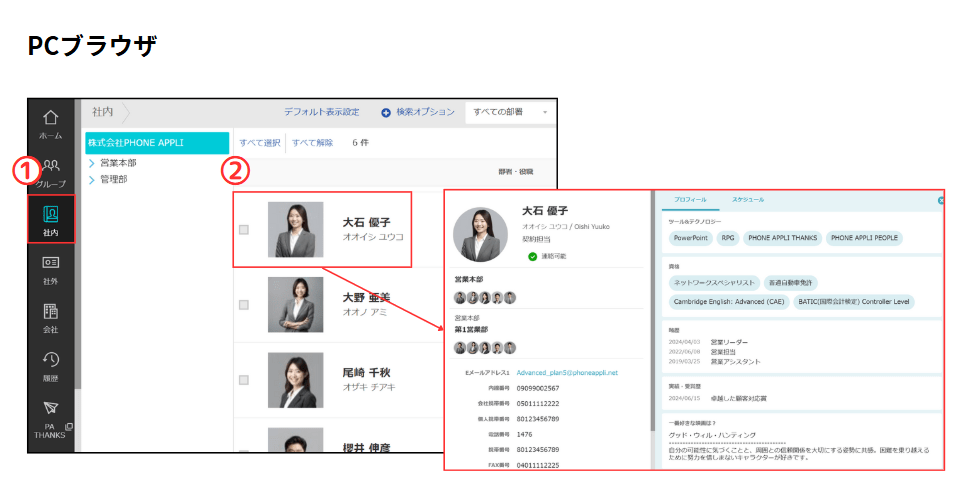Open 尾崎 千秋's profile photo thumbnail

pos(292,380)
